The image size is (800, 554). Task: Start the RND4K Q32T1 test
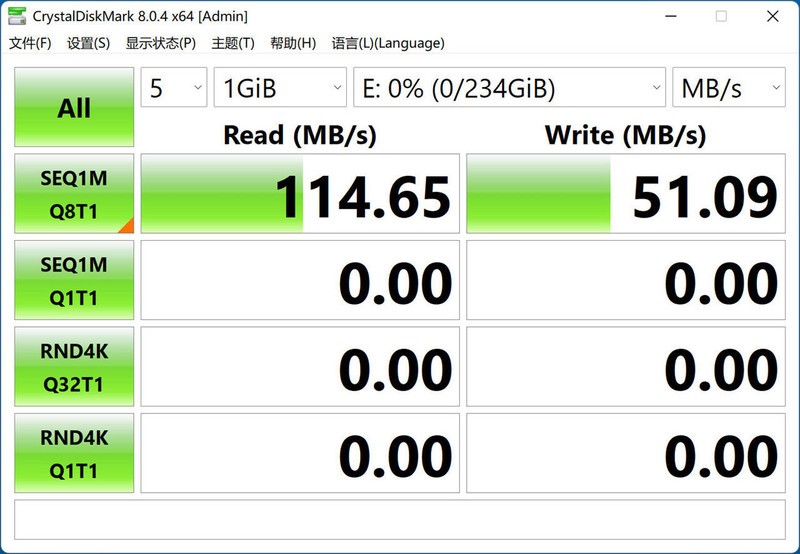74,367
